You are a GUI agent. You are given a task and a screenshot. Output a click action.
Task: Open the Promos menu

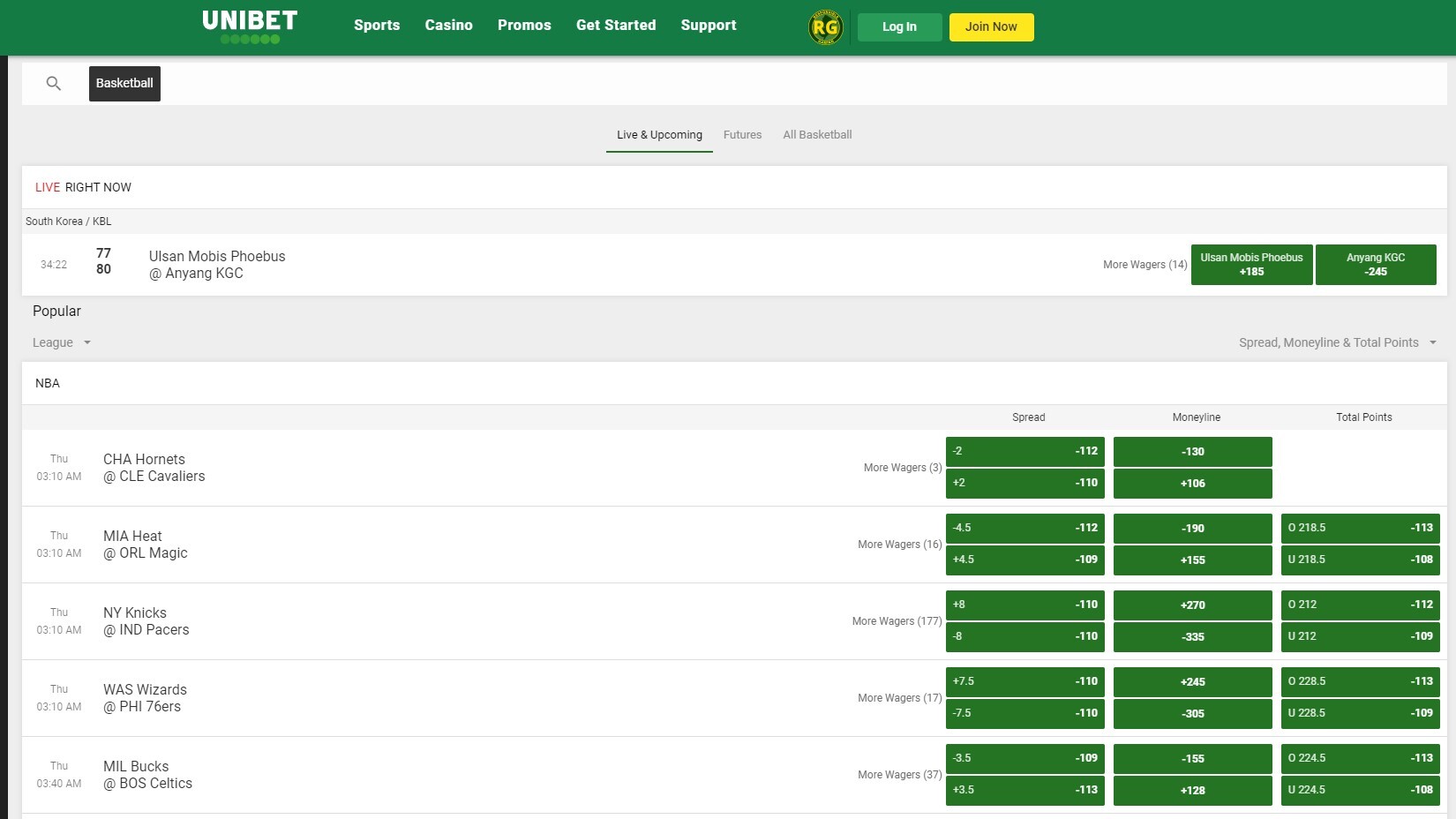click(524, 25)
